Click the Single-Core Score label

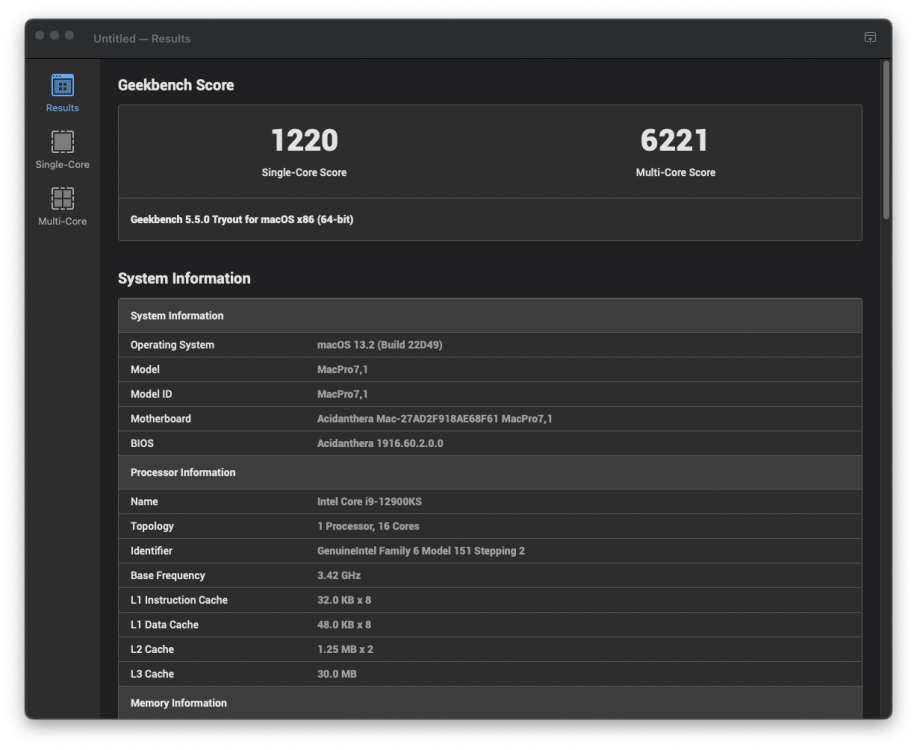coord(304,173)
